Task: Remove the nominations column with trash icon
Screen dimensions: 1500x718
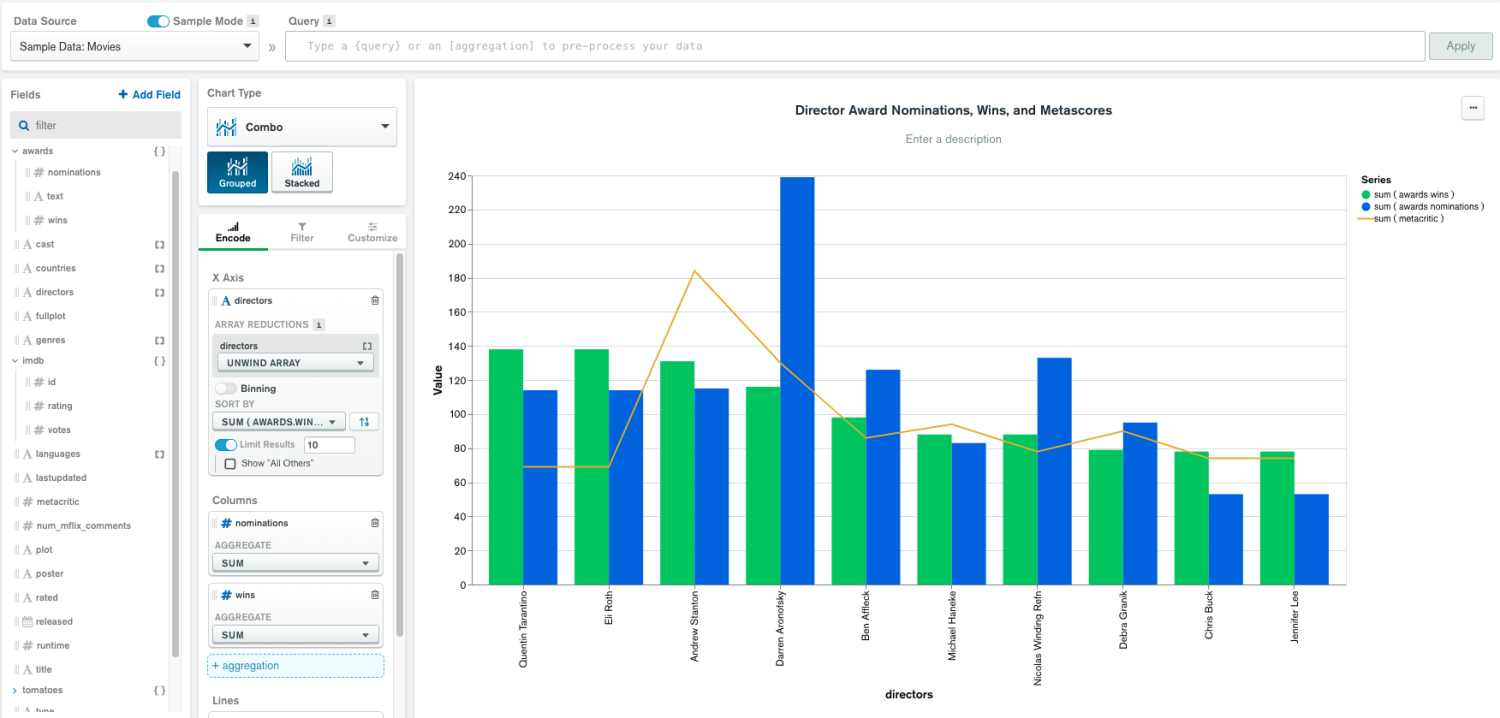Action: pos(375,523)
